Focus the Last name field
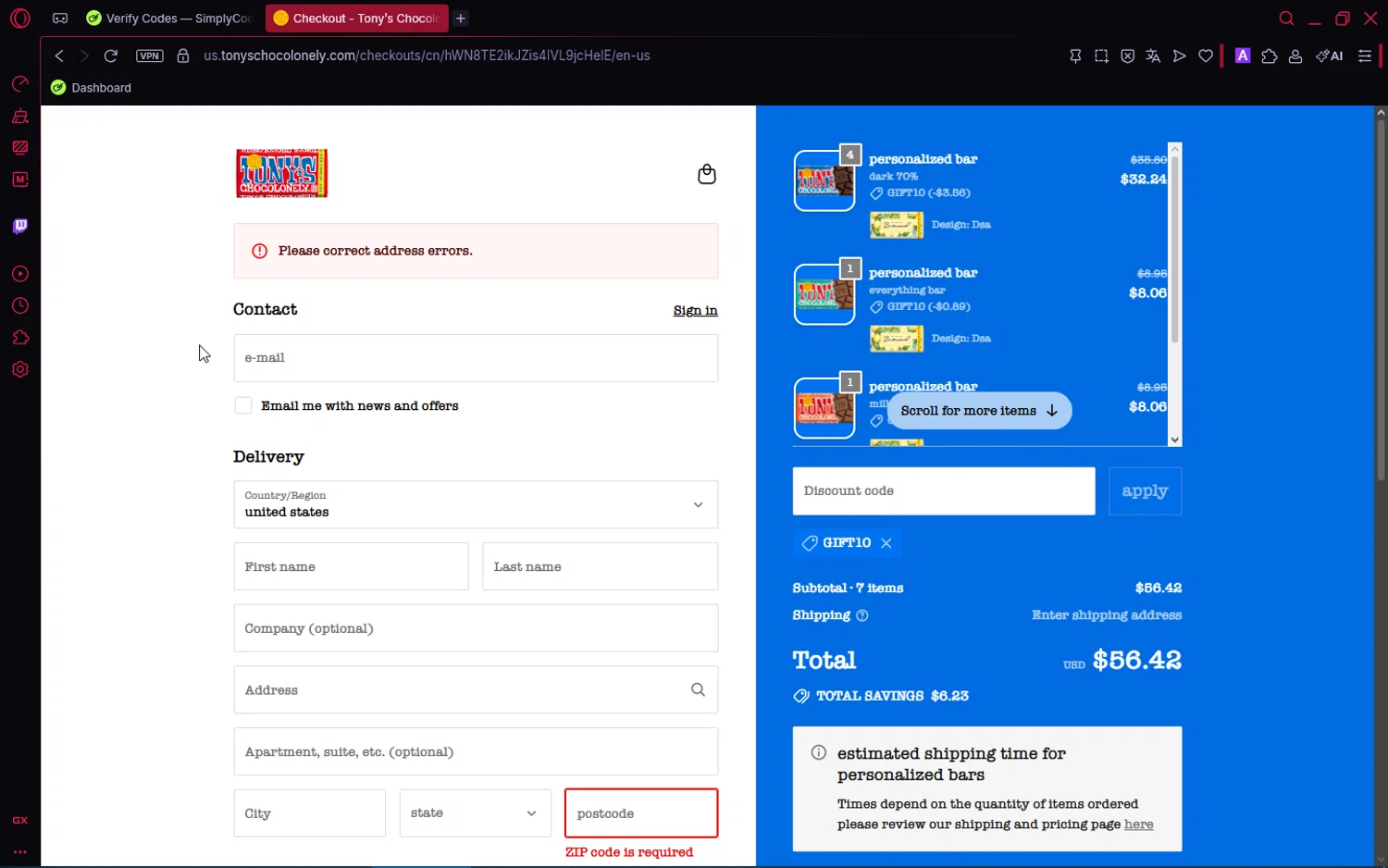Image resolution: width=1388 pixels, height=868 pixels. click(600, 566)
